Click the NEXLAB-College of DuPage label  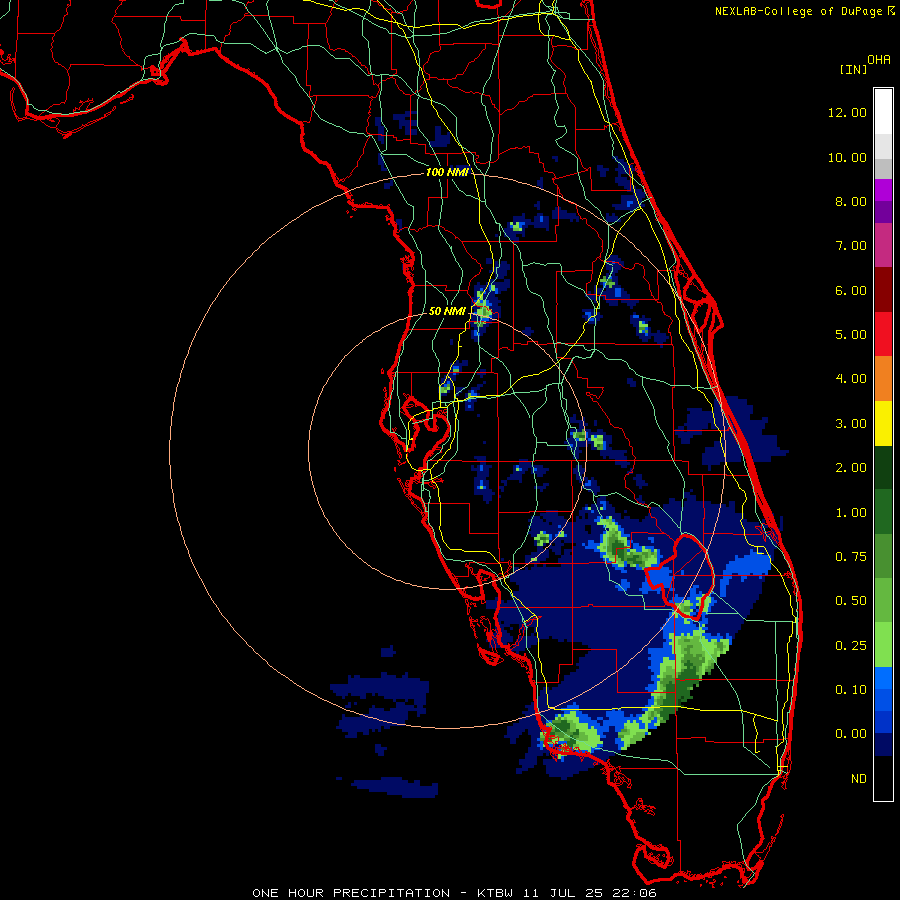point(798,11)
